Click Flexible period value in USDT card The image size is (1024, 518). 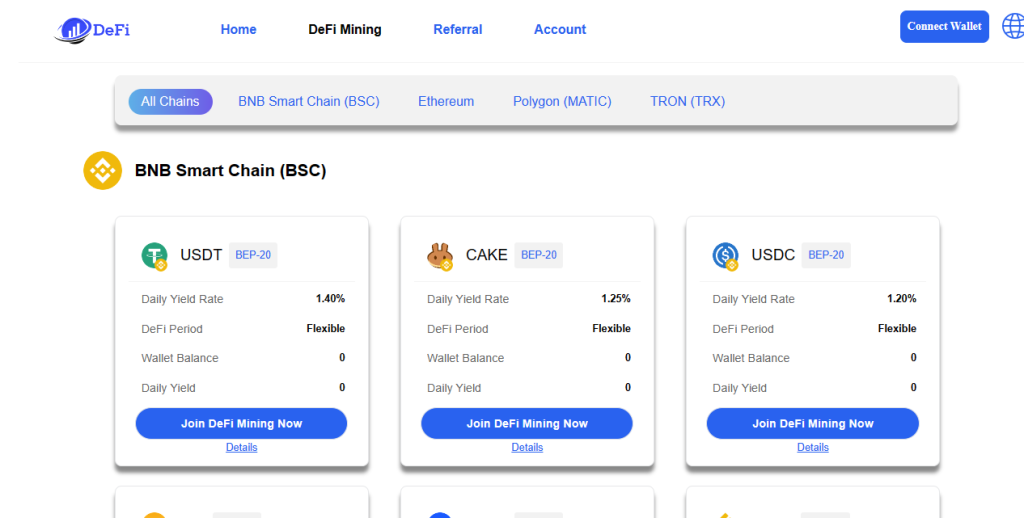326,329
